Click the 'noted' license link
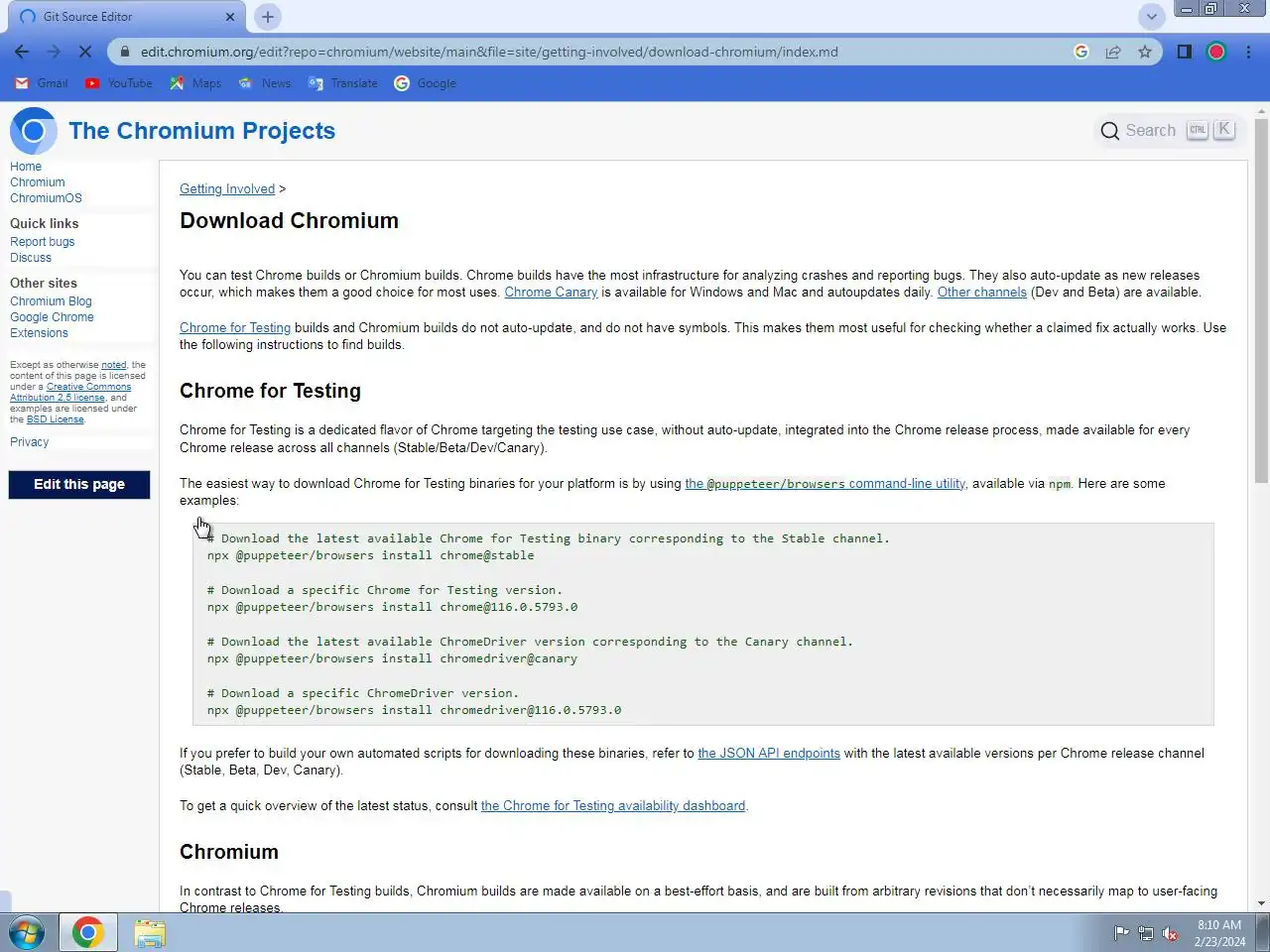 114,365
